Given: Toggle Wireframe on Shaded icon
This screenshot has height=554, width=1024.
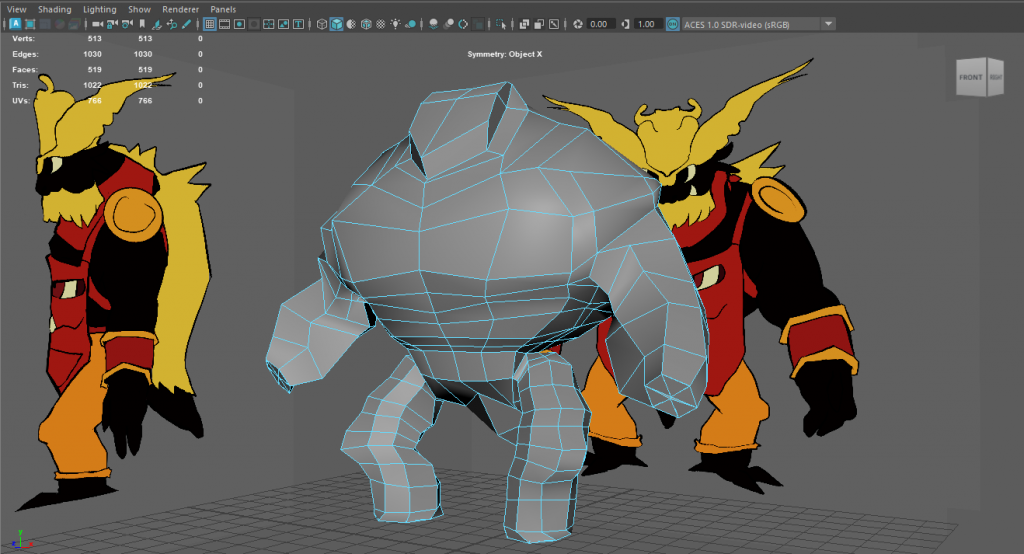Looking at the screenshot, I should pos(366,24).
